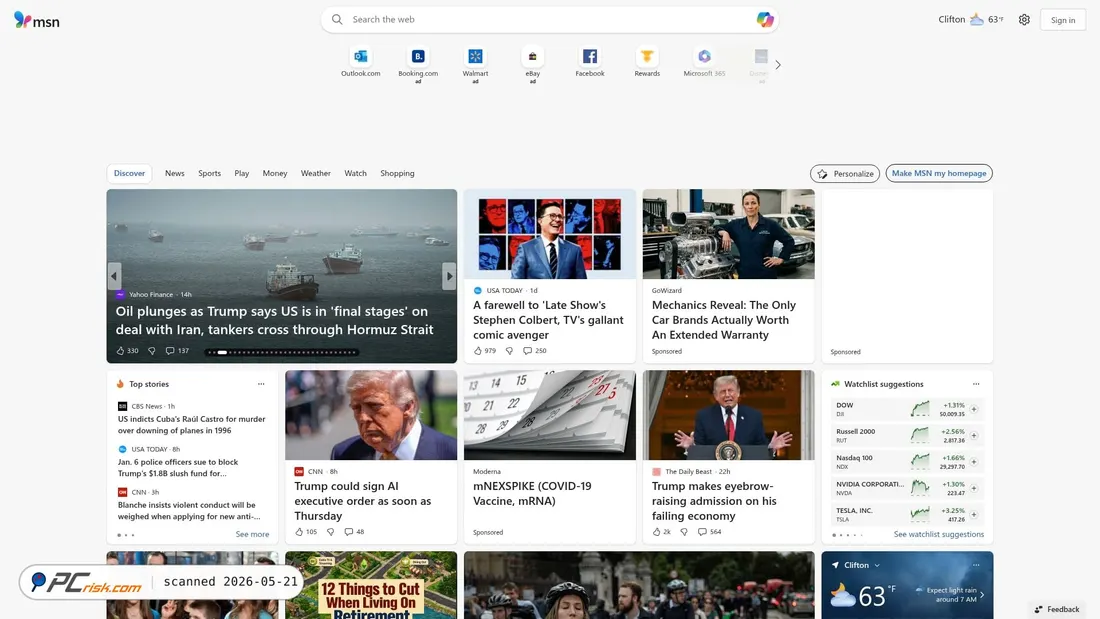
Task: Open eBay shortcut
Action: (532, 65)
